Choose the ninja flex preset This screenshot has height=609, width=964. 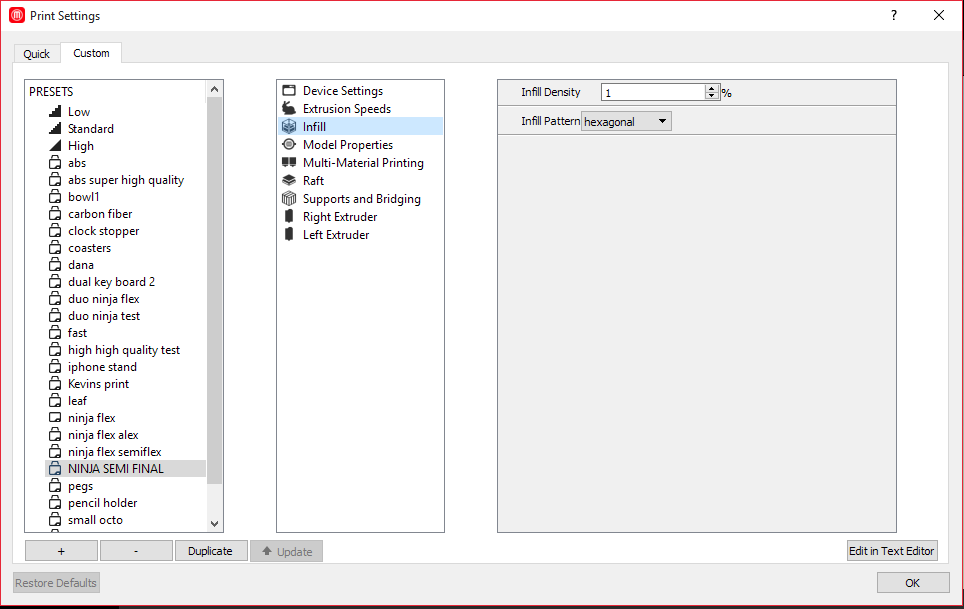coord(91,418)
